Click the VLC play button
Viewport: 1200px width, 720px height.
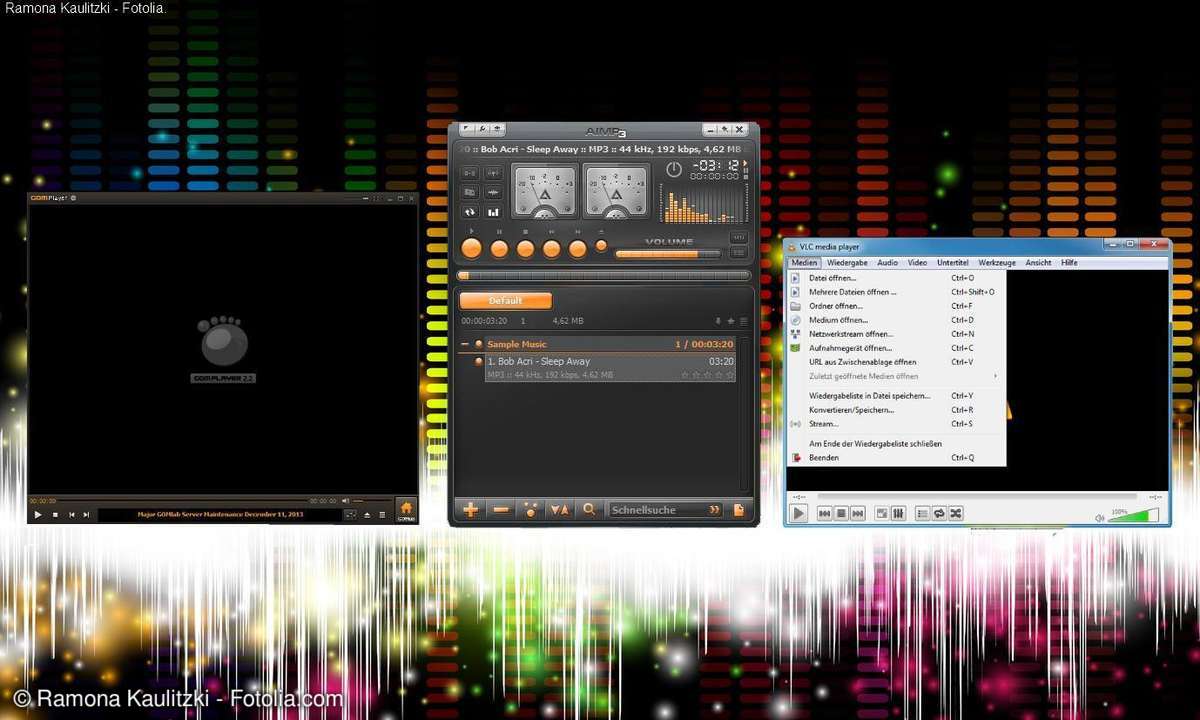[x=798, y=513]
